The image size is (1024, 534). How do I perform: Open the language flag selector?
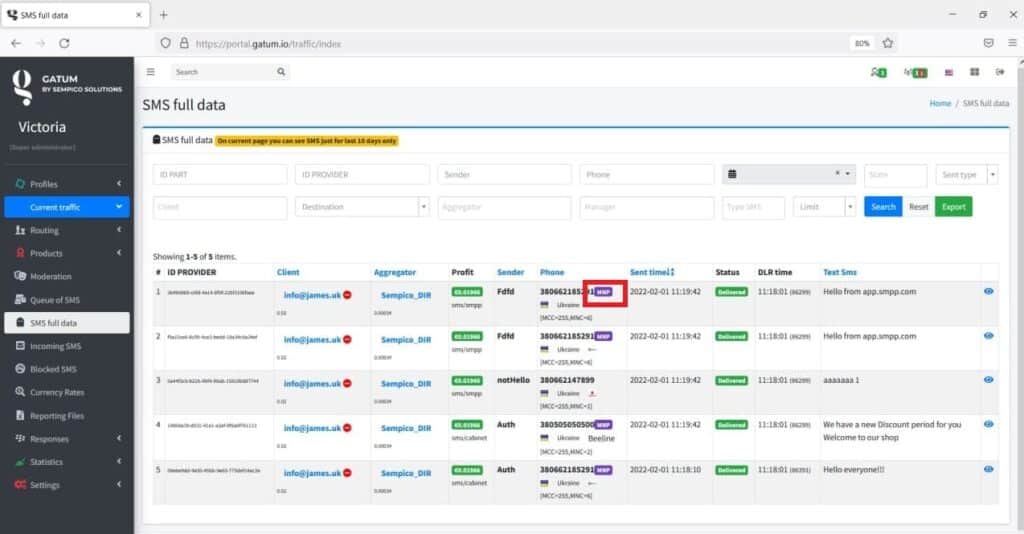pyautogui.click(x=949, y=72)
